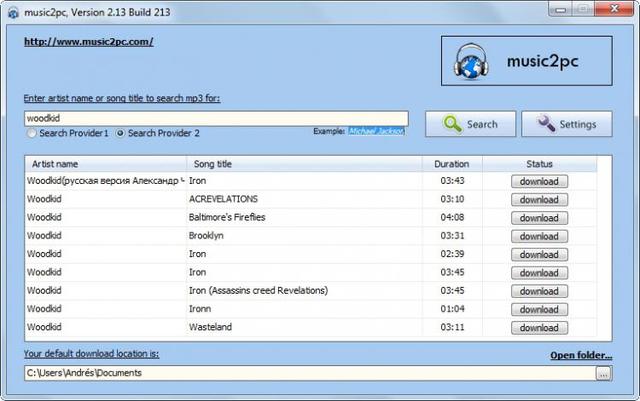Screen dimensions: 640x401
Task: Open the http://www.music2pc.com/ link
Action: tap(89, 42)
